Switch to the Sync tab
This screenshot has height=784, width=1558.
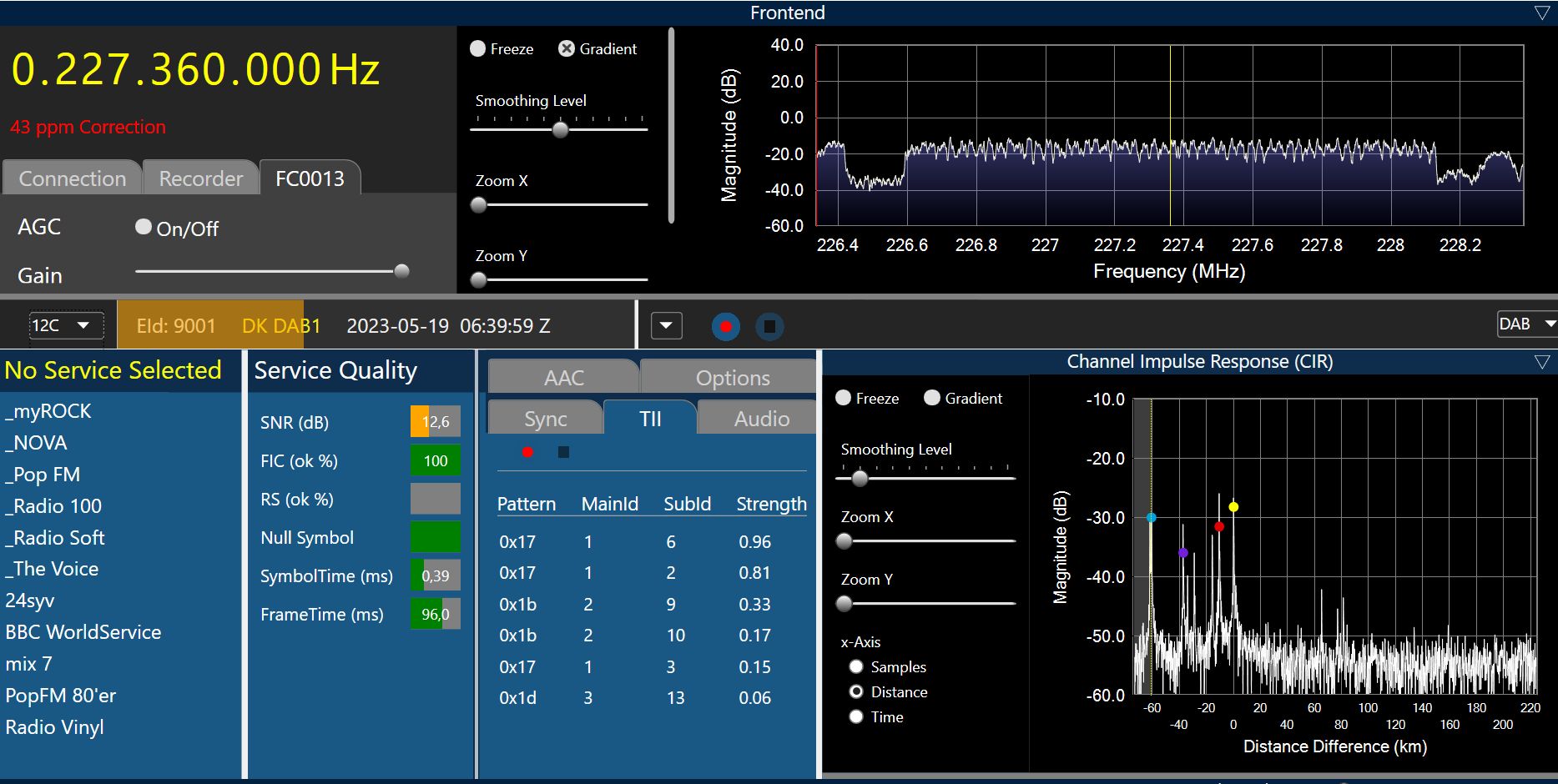point(545,419)
